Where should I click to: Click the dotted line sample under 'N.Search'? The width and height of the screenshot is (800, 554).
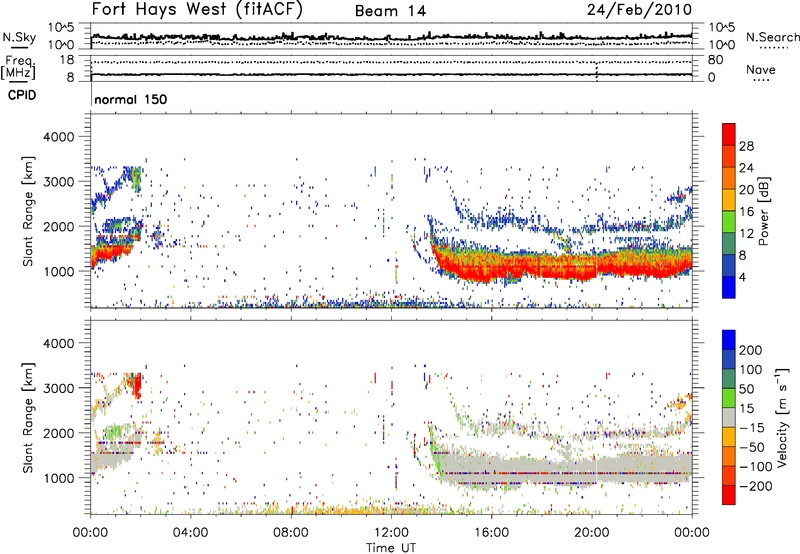pos(773,48)
